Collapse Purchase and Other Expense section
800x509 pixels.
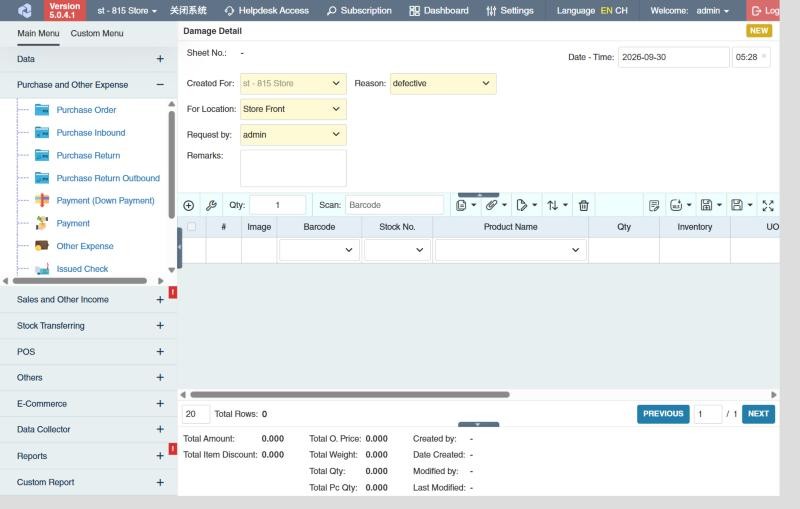click(x=160, y=85)
